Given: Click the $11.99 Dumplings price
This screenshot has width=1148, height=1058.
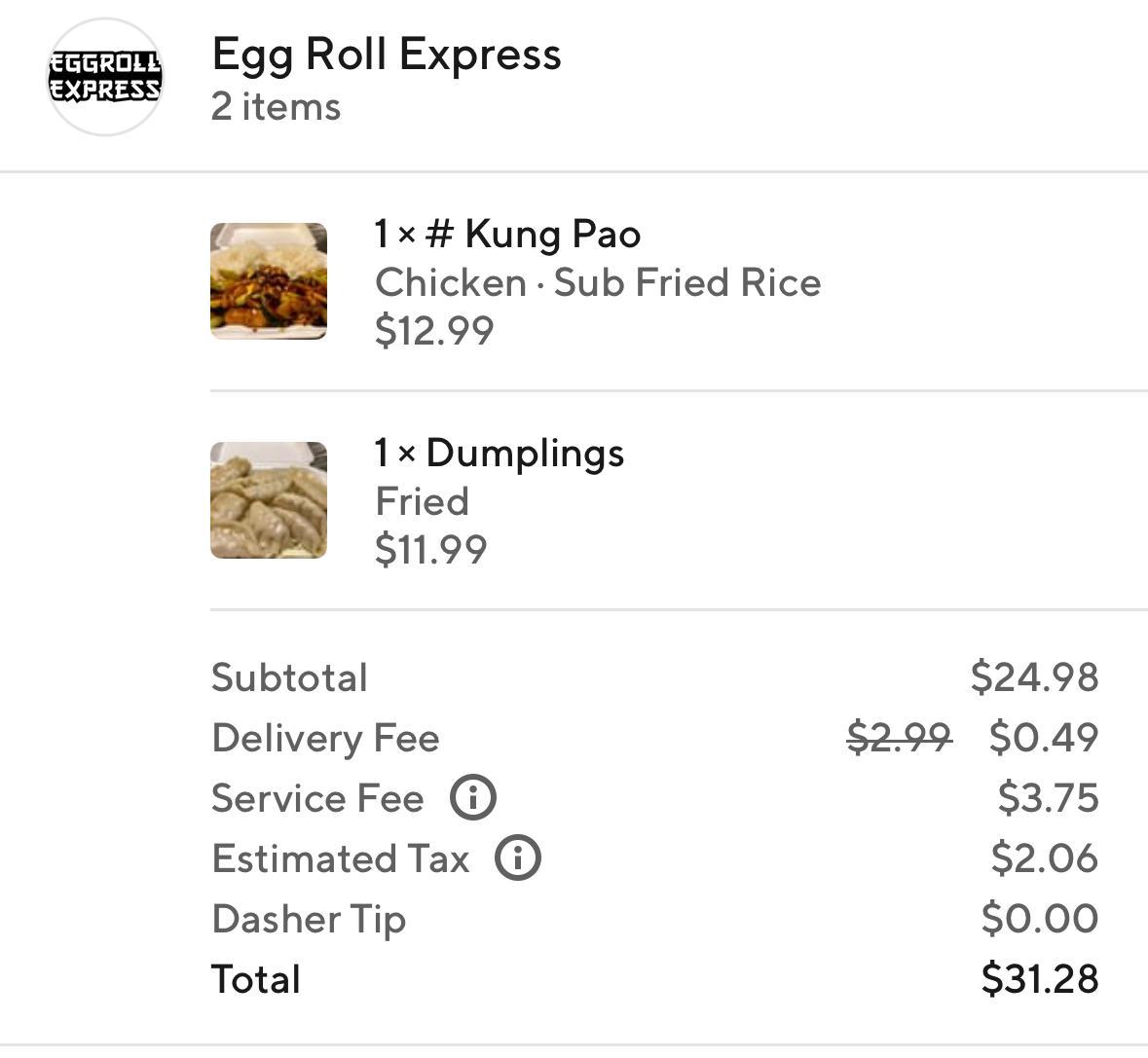Looking at the screenshot, I should coord(430,550).
